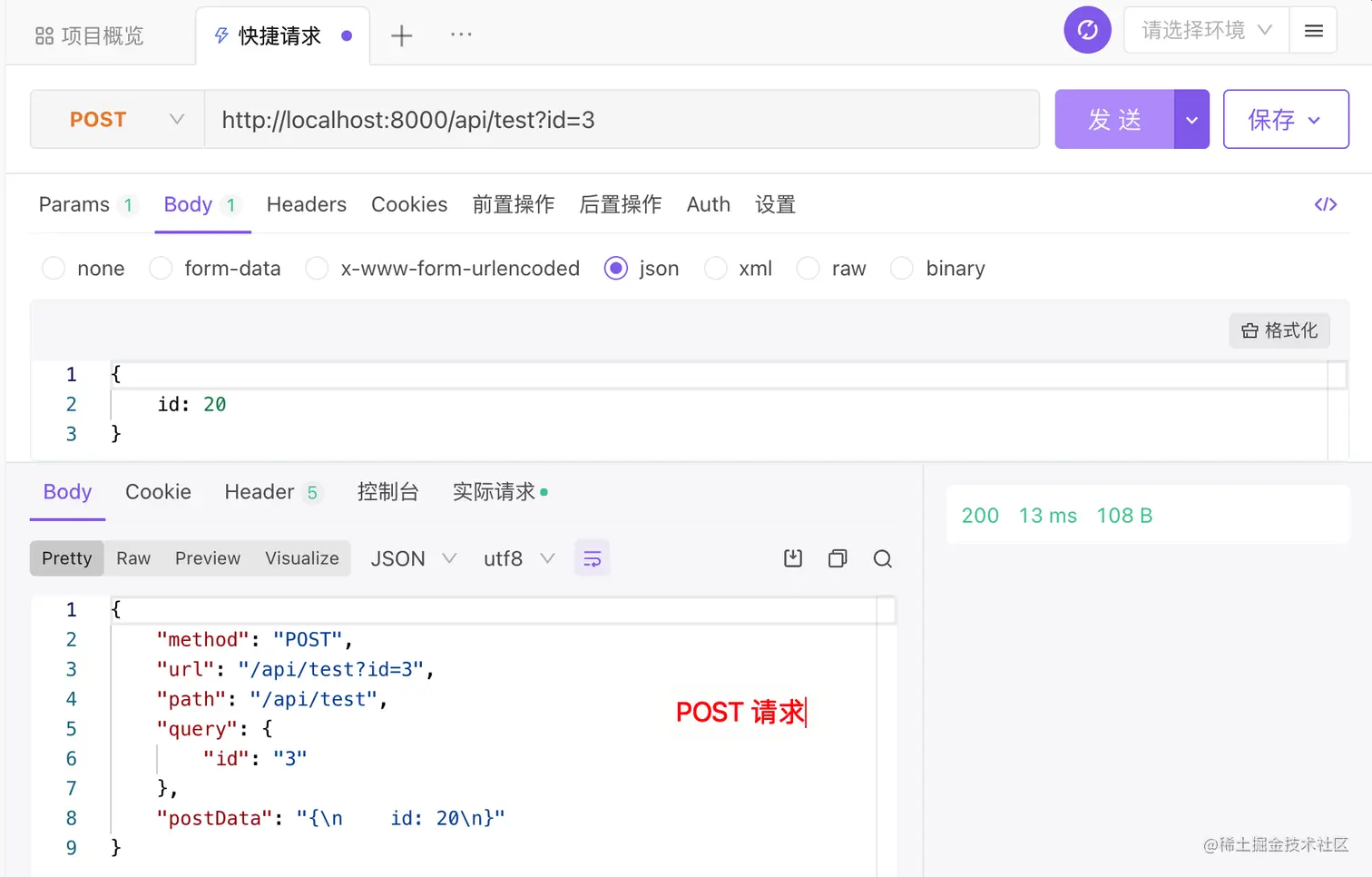The image size is (1372, 877).
Task: Download the response body
Action: tap(792, 558)
